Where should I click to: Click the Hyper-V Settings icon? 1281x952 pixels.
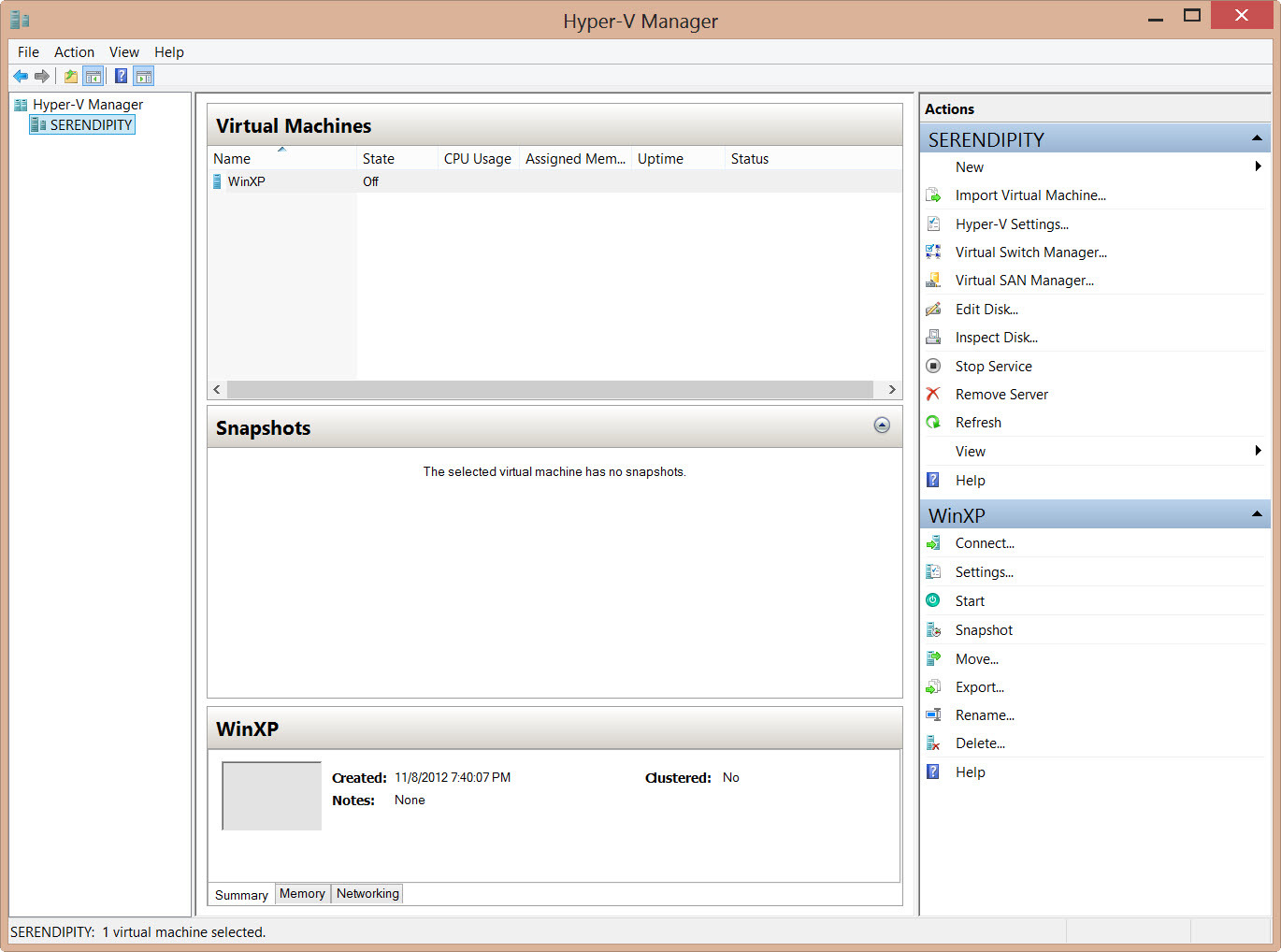(933, 224)
